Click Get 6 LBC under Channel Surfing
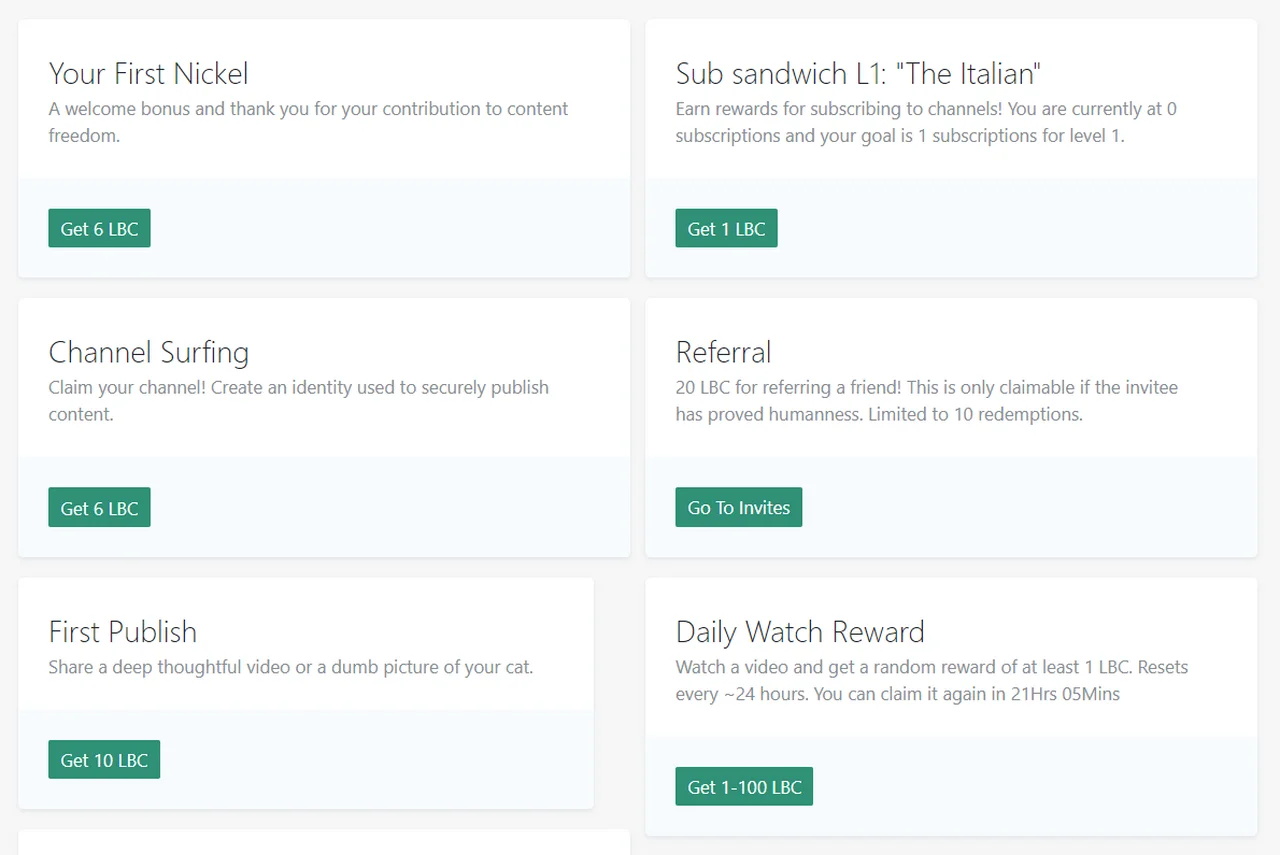 coord(99,507)
